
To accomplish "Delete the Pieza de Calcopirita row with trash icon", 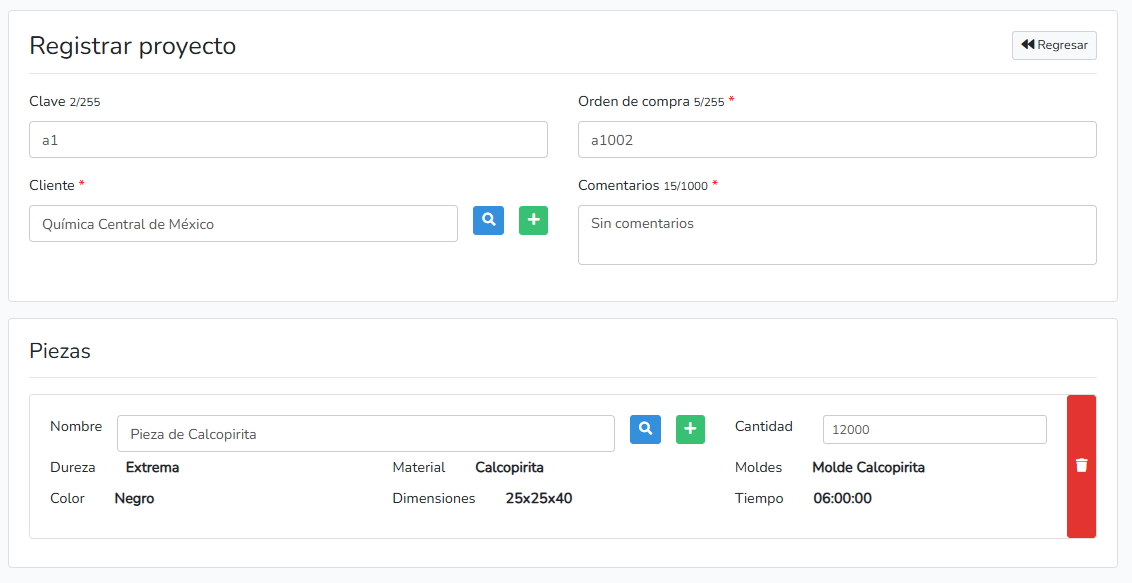I will [1081, 464].
